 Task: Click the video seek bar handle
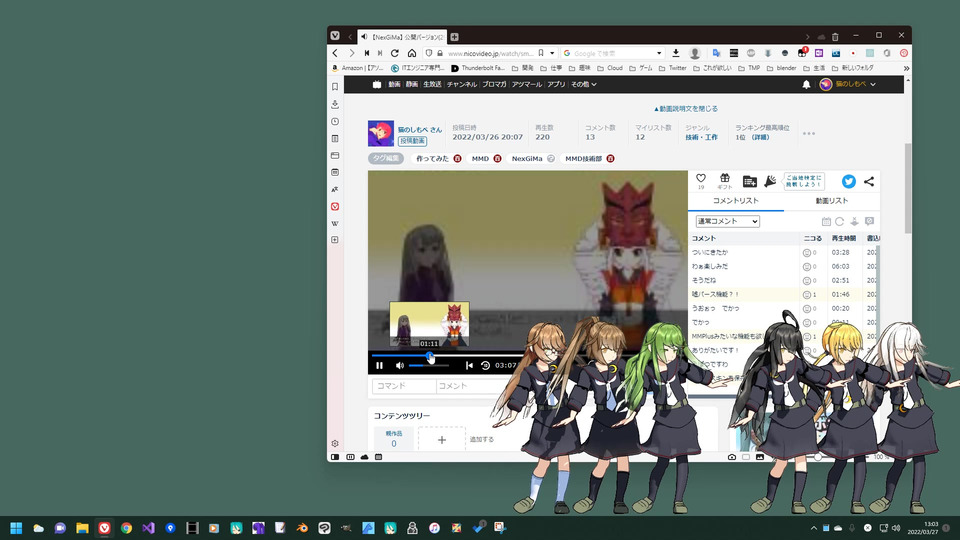pyautogui.click(x=430, y=355)
